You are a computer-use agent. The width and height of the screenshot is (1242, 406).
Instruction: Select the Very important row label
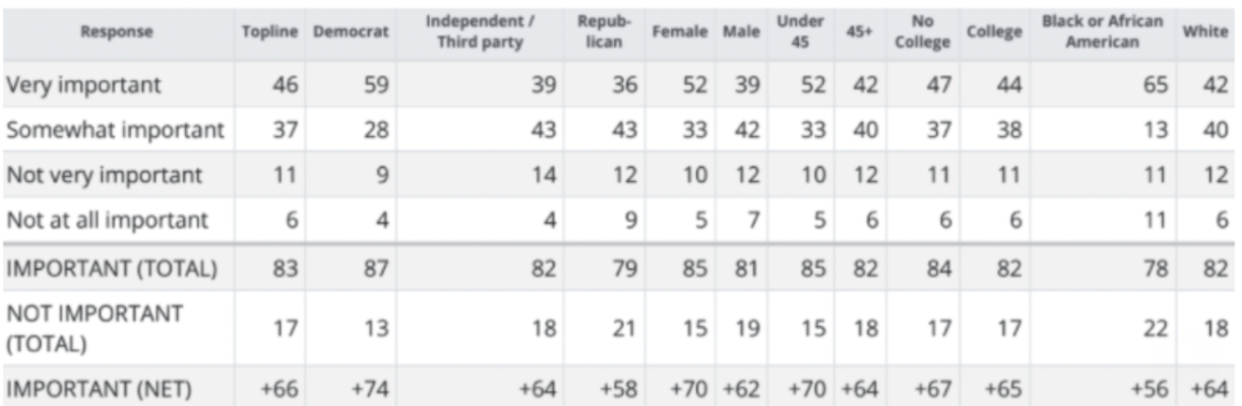pos(83,86)
